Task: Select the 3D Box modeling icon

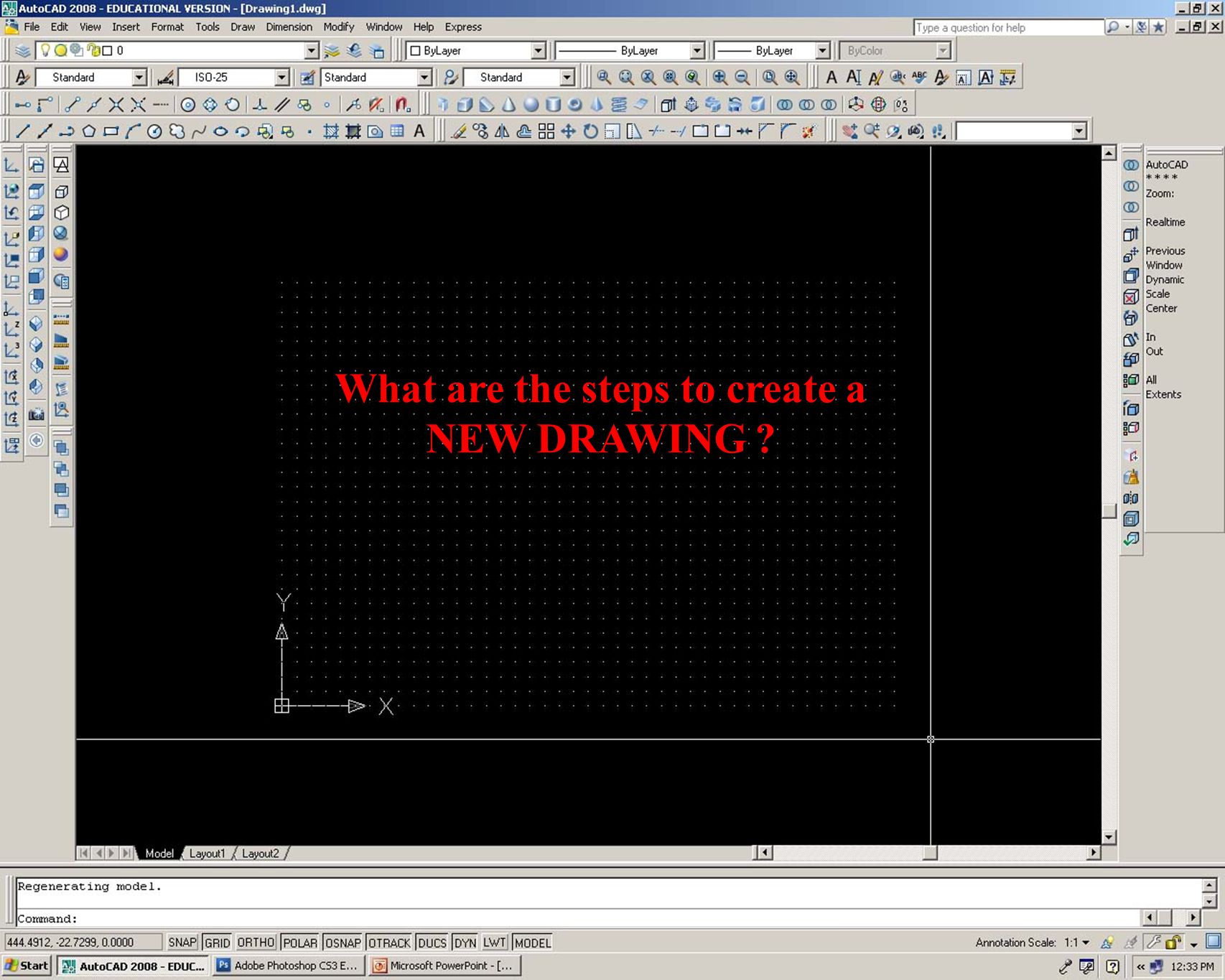Action: click(465, 105)
